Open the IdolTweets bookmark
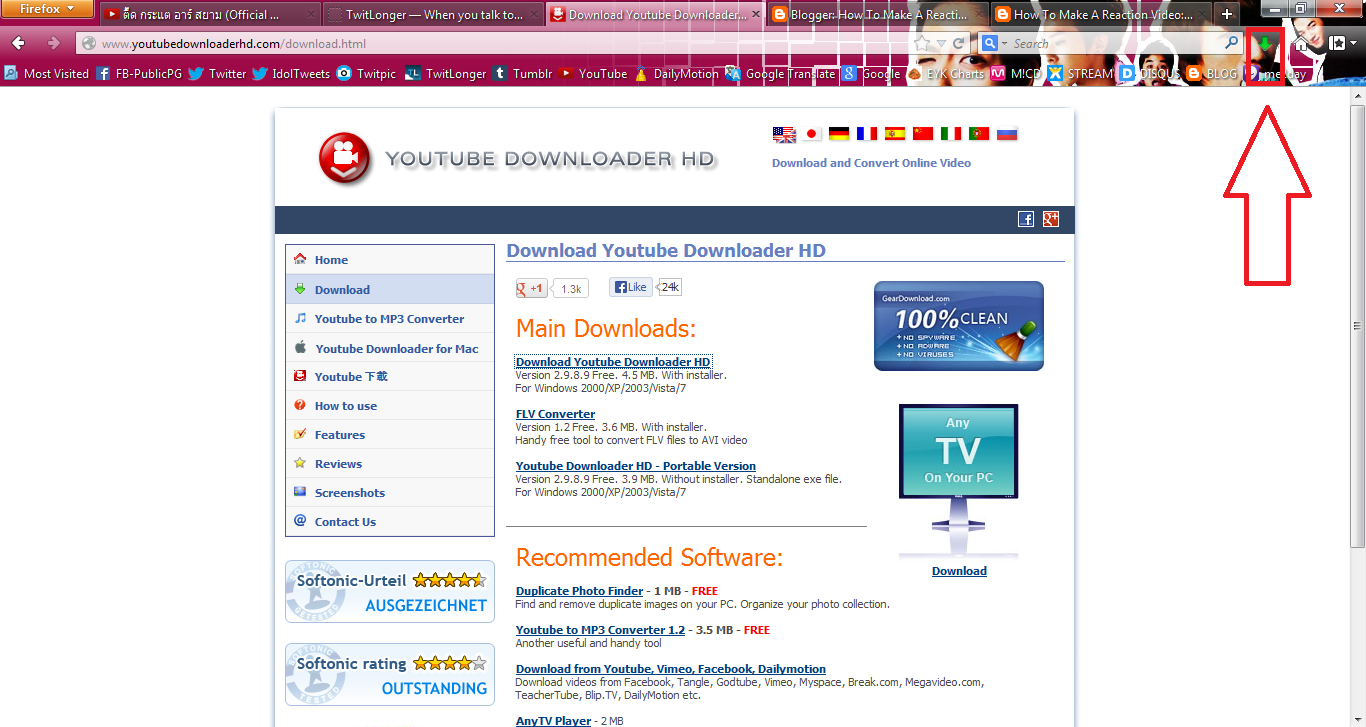 click(x=292, y=73)
